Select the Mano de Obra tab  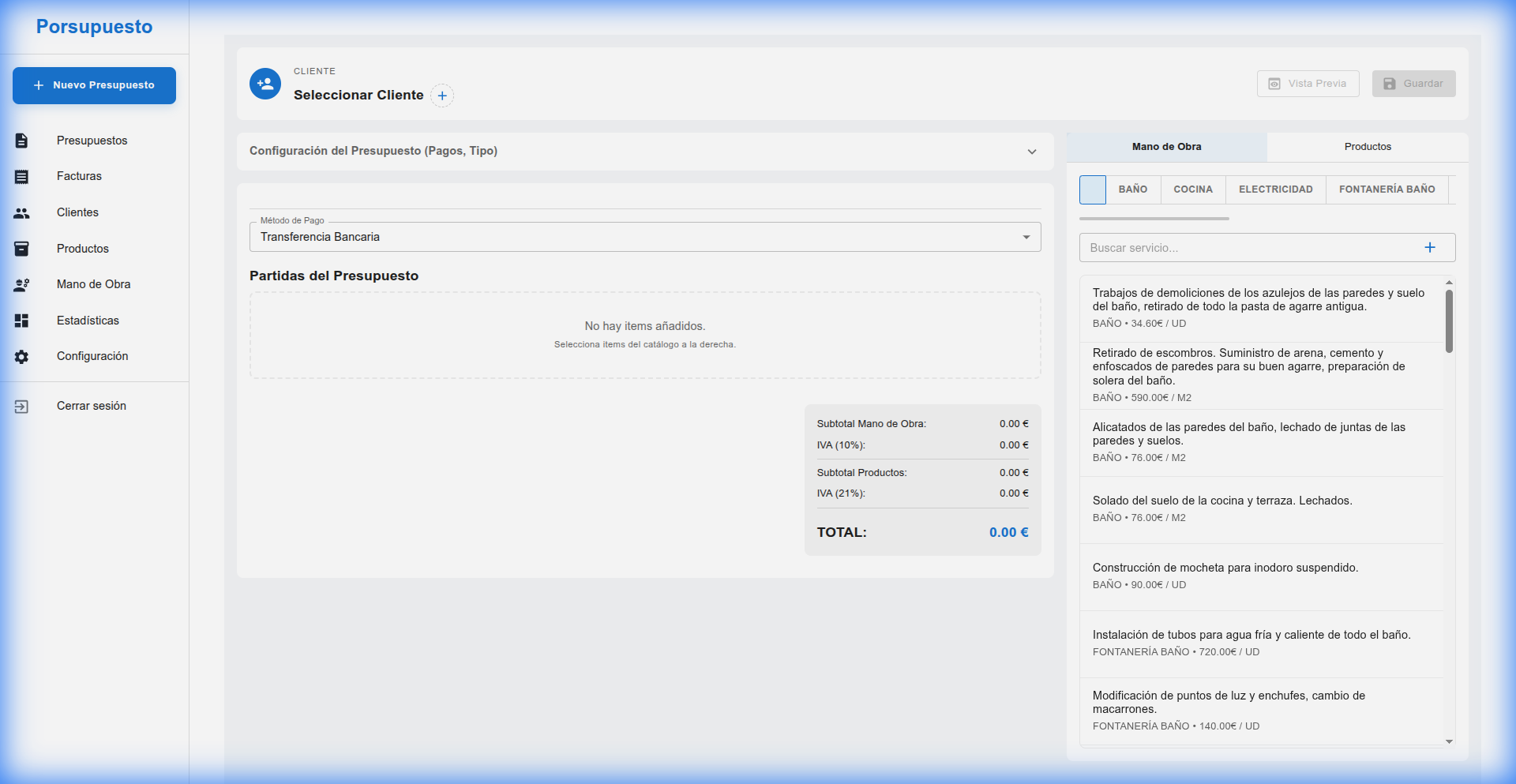point(1166,147)
